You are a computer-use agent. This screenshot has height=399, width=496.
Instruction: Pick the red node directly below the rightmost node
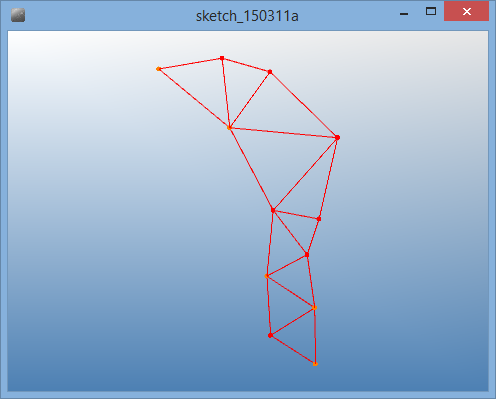pos(319,219)
